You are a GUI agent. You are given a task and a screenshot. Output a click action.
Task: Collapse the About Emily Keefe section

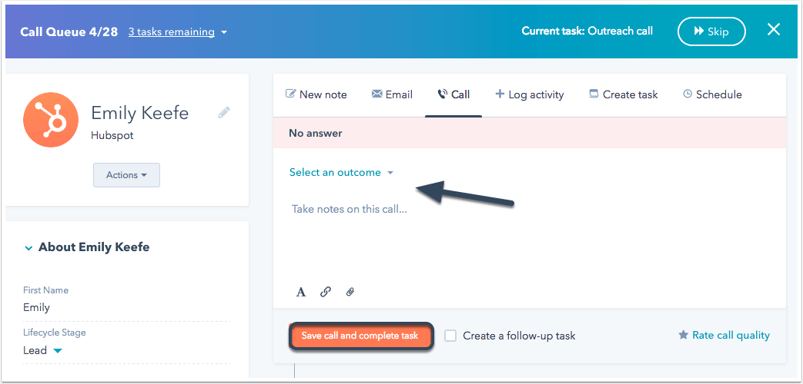click(x=87, y=247)
